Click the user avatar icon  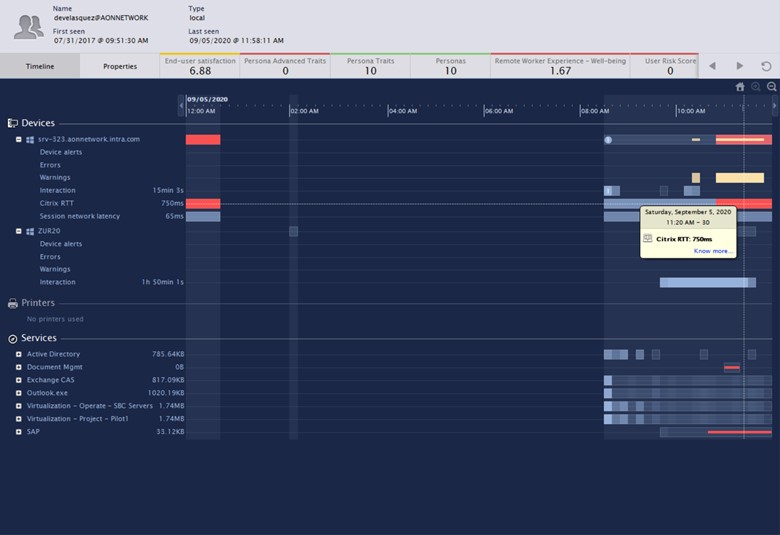coord(28,26)
